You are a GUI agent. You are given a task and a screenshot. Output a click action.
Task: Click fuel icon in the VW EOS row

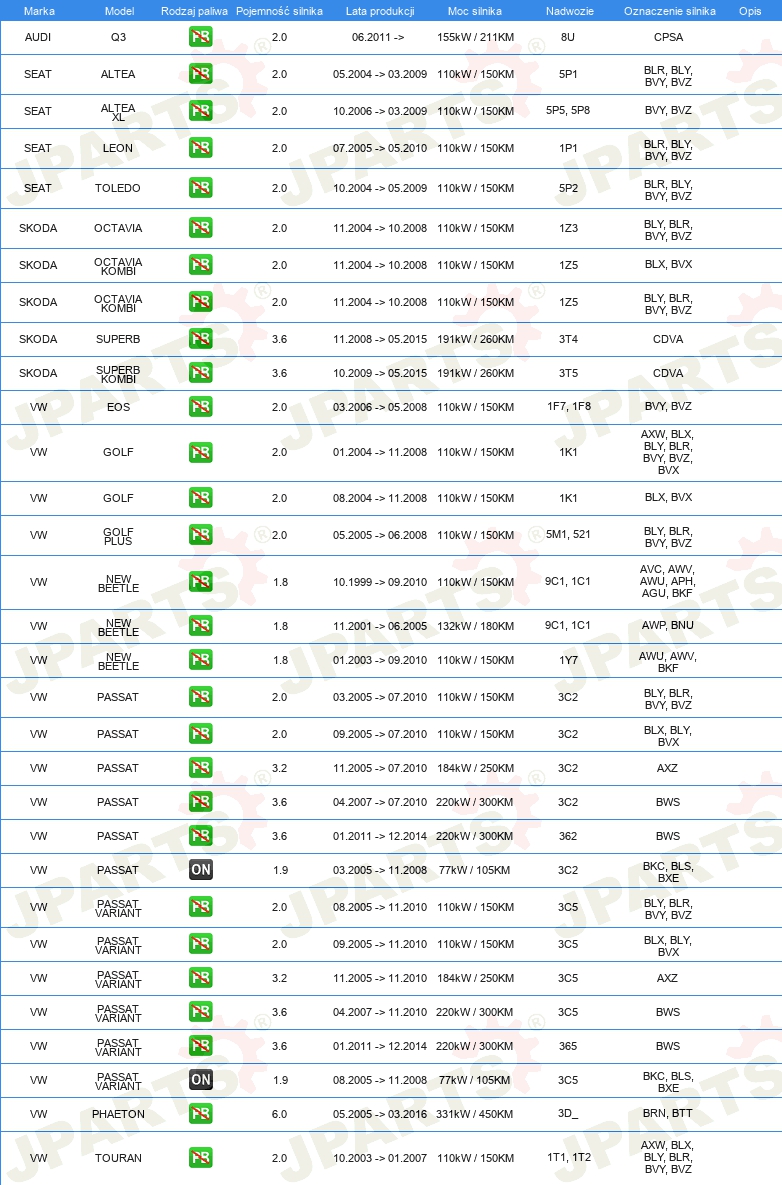[x=200, y=407]
